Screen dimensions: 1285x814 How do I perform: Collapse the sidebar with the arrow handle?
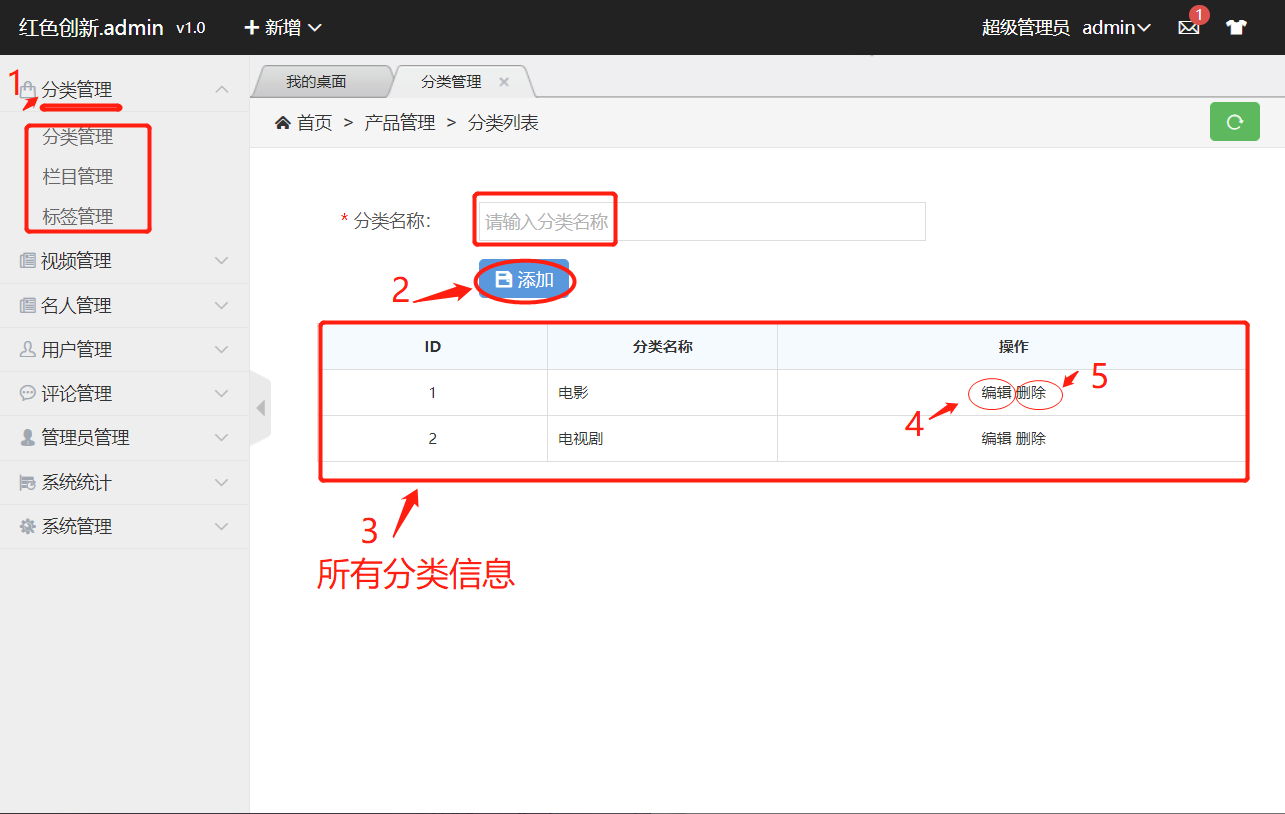pos(260,407)
